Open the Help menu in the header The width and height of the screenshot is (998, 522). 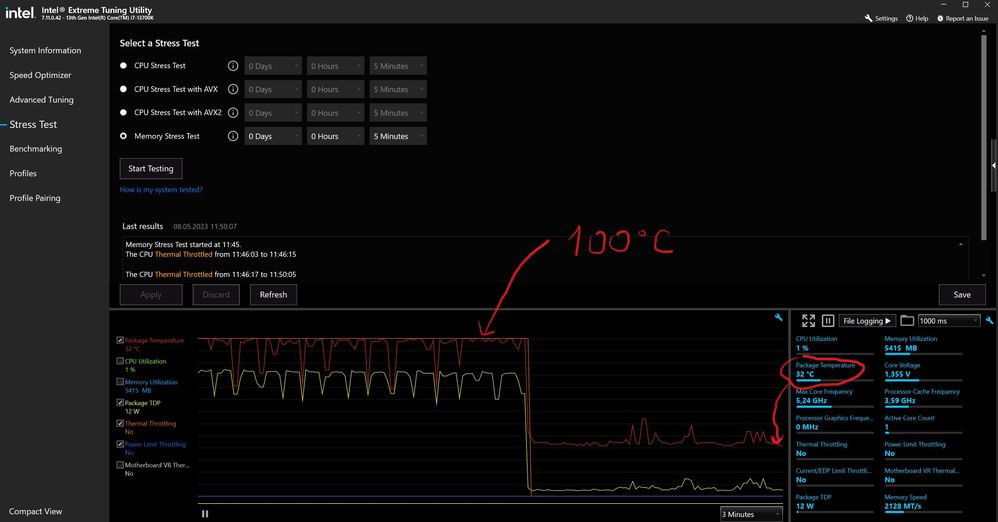(x=917, y=18)
